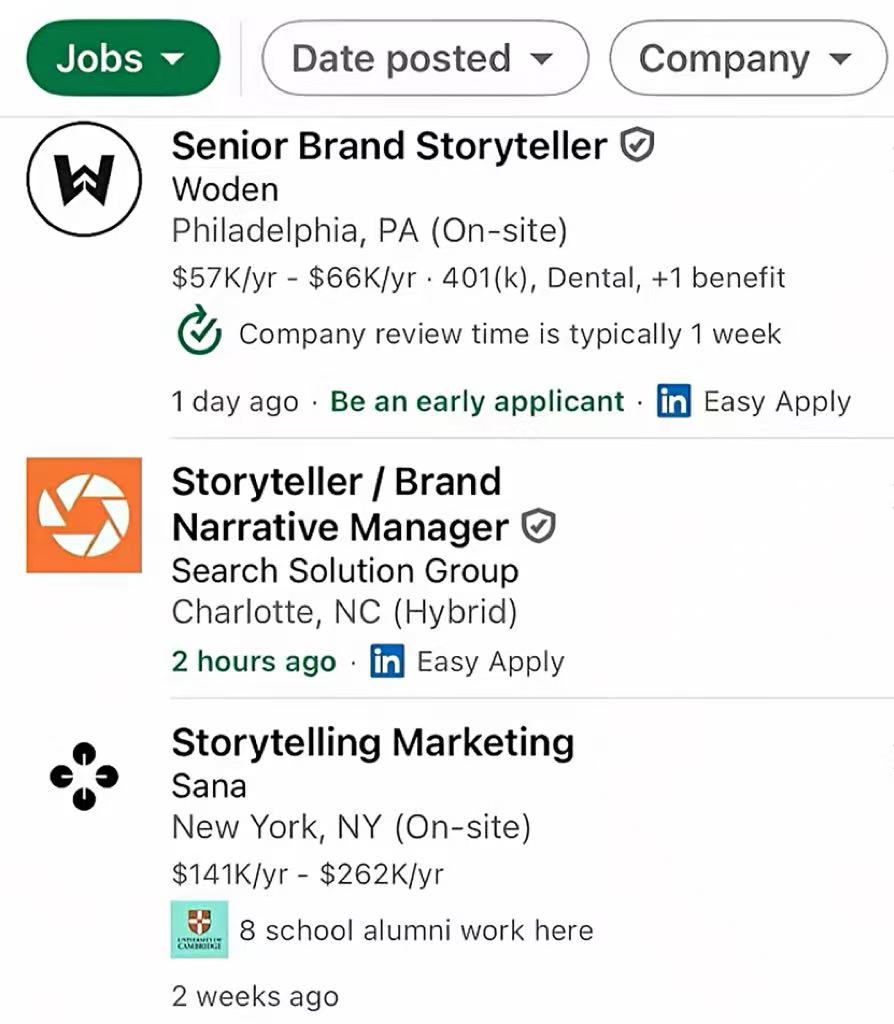Click the green company review time icon
894x1024 pixels.
pos(199,333)
